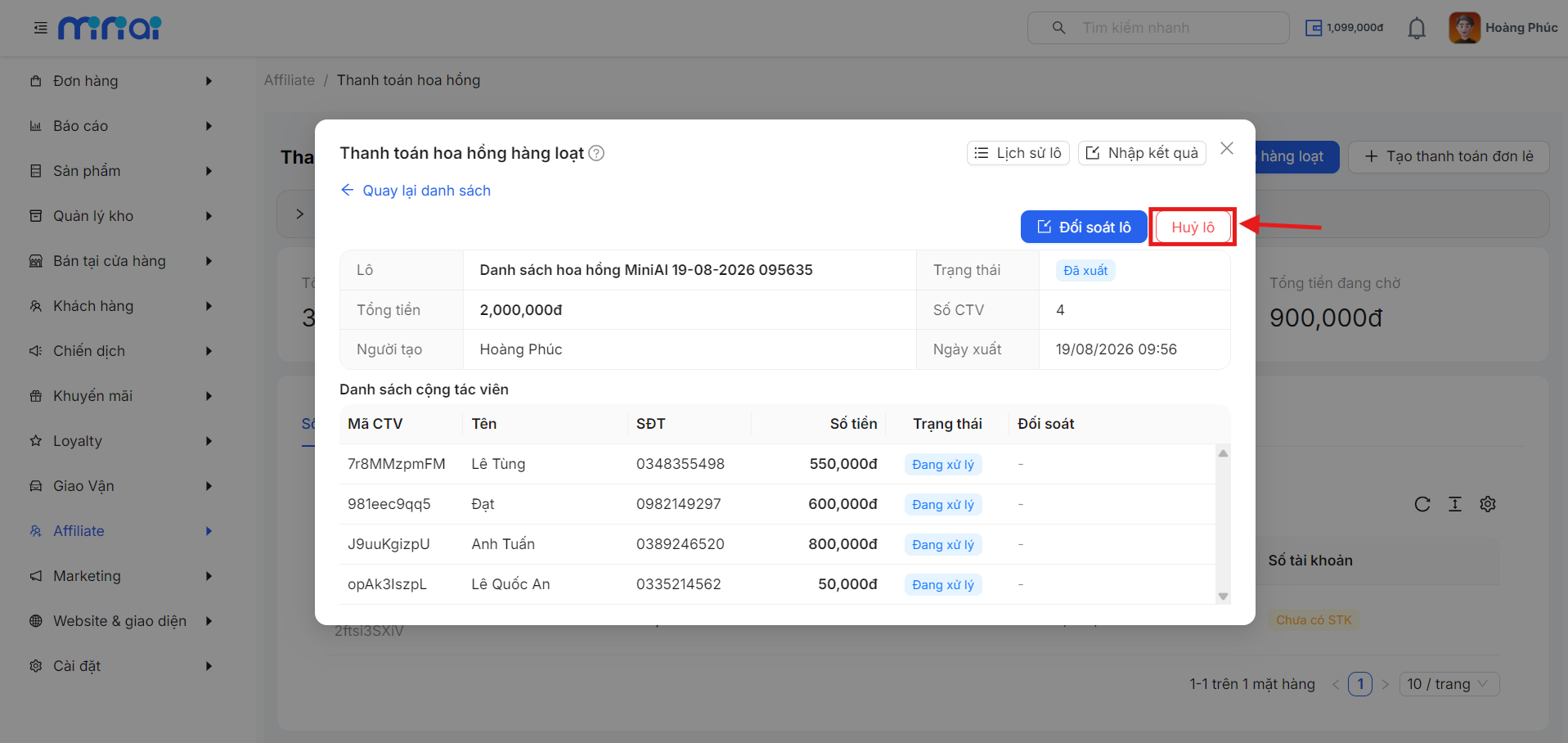The height and width of the screenshot is (743, 1568).
Task: Refresh table using the reload icon
Action: [1422, 504]
